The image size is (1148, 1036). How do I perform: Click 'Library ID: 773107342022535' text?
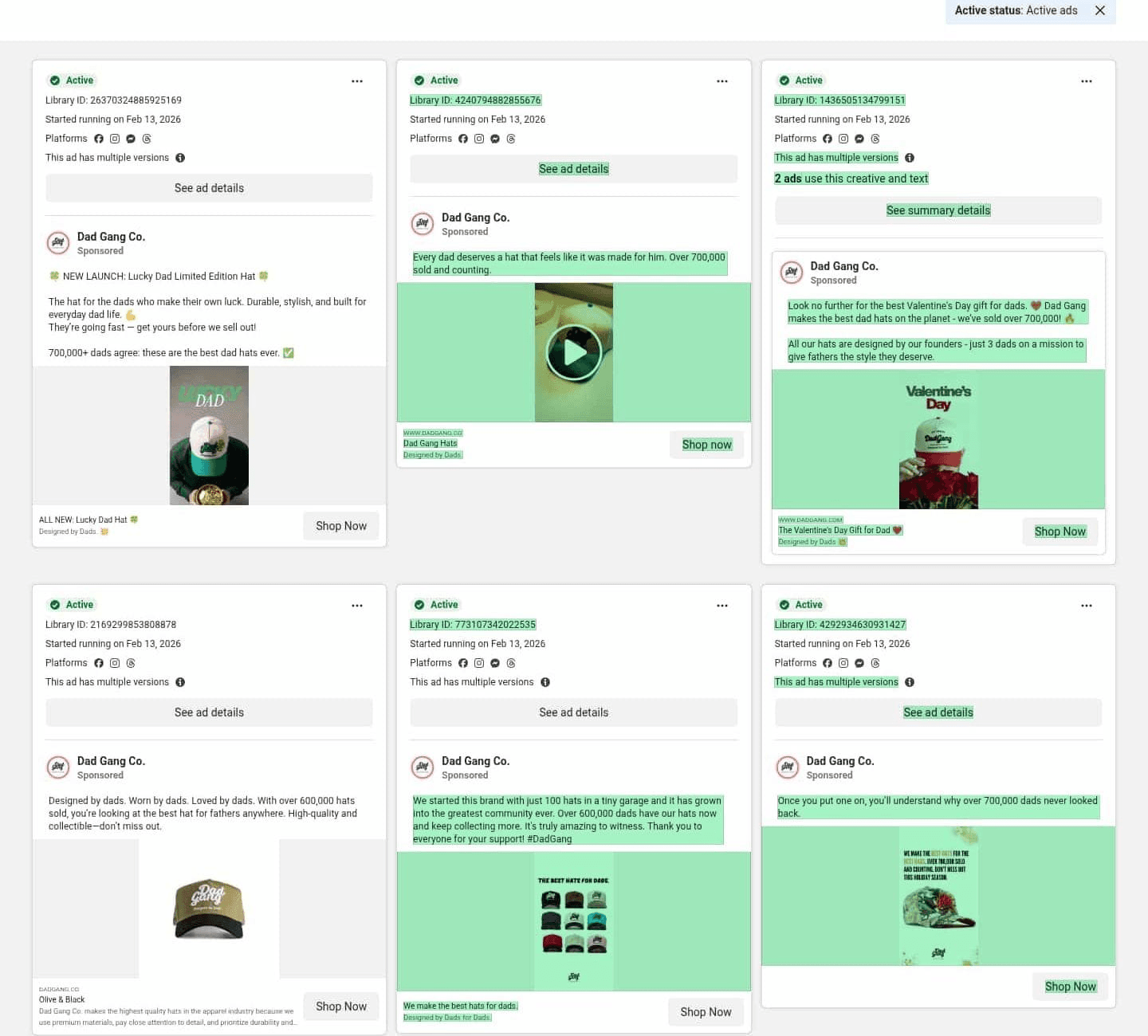pyautogui.click(x=473, y=625)
